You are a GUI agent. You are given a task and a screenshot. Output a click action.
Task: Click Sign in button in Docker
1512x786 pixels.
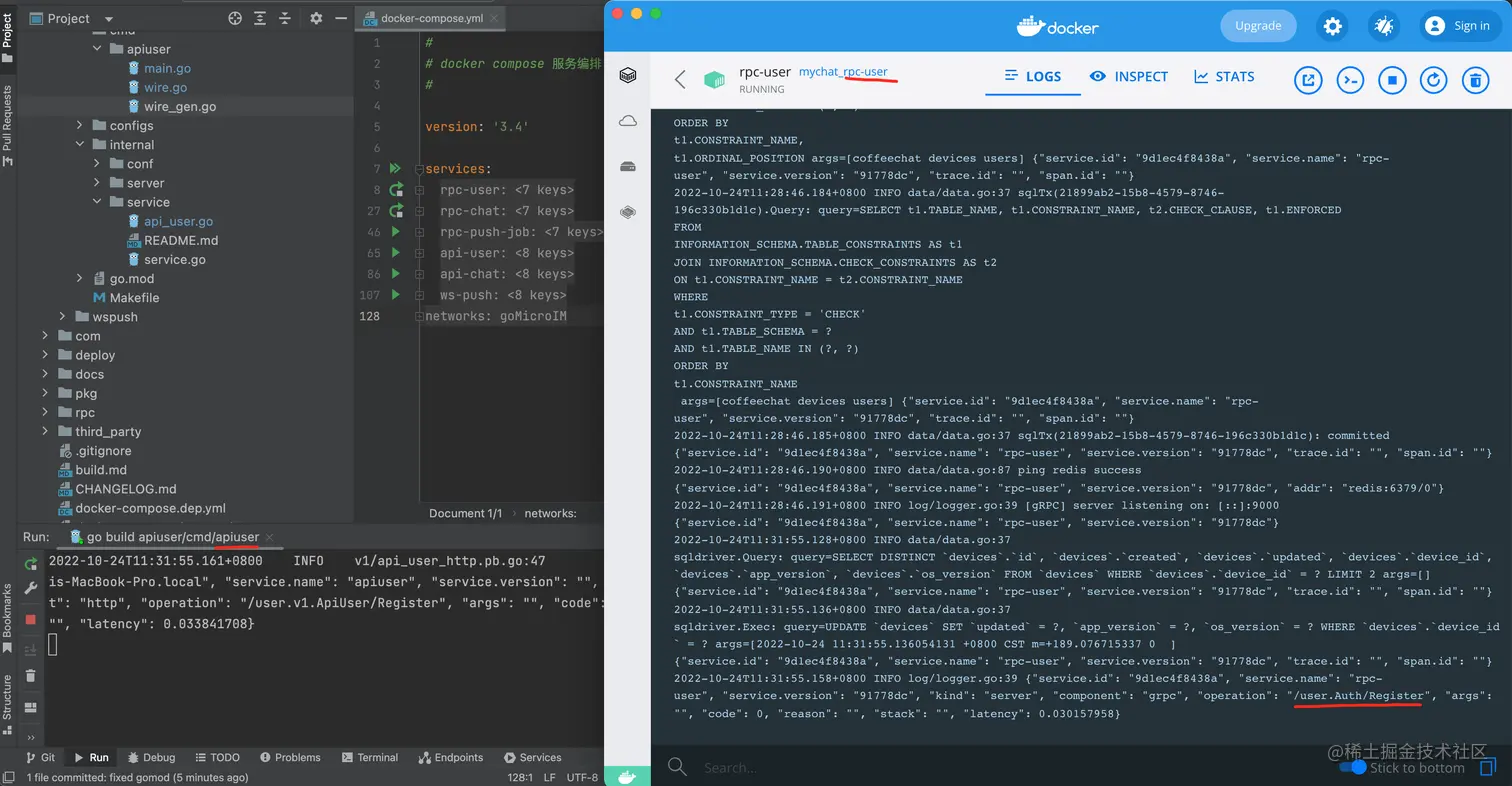[x=1459, y=26]
